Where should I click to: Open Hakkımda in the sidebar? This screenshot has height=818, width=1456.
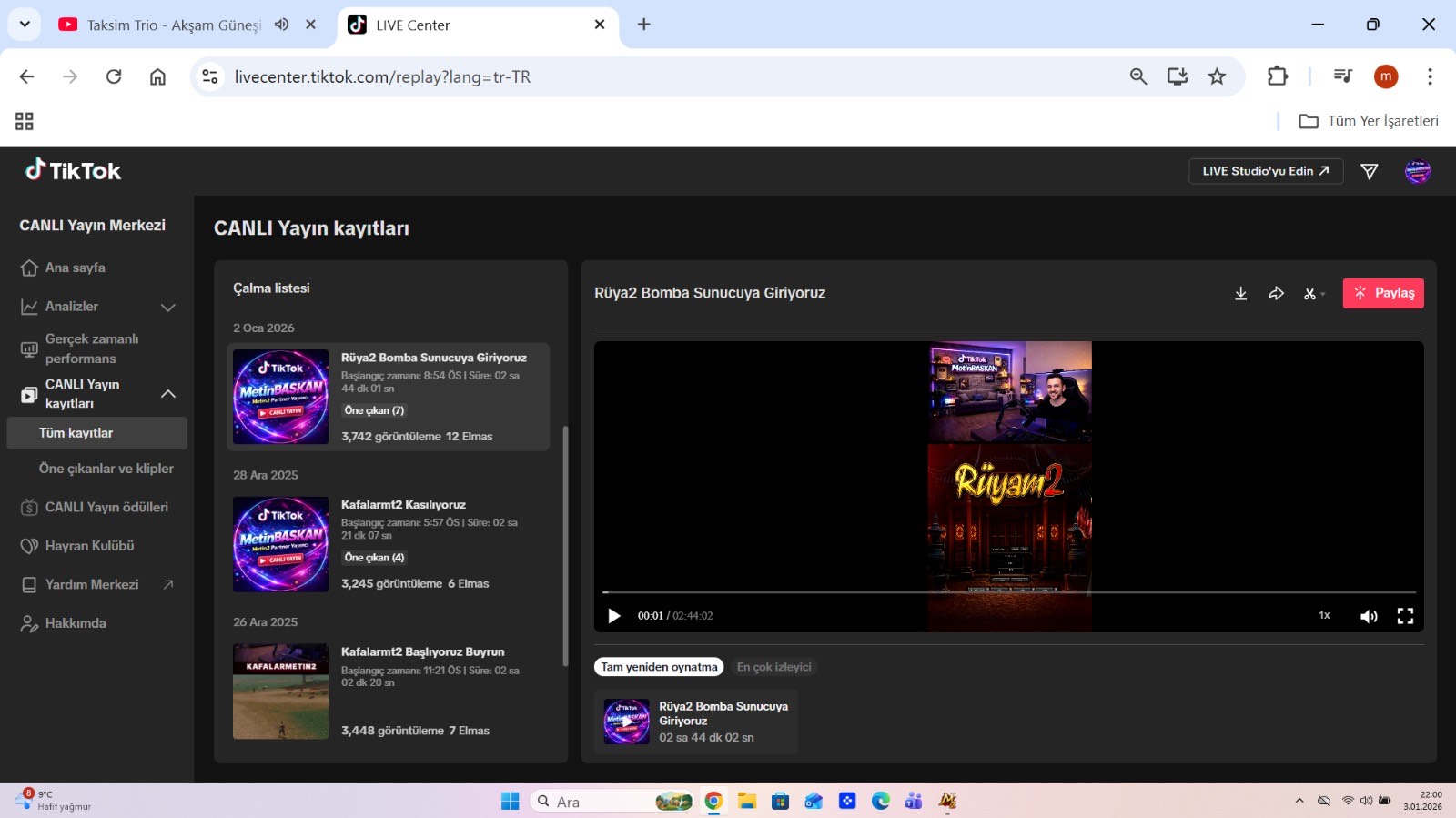pos(64,623)
